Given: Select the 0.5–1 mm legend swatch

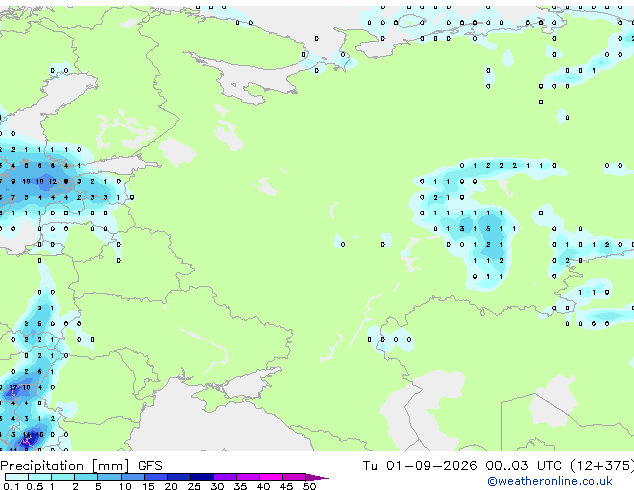Looking at the screenshot, I should (x=40, y=477).
